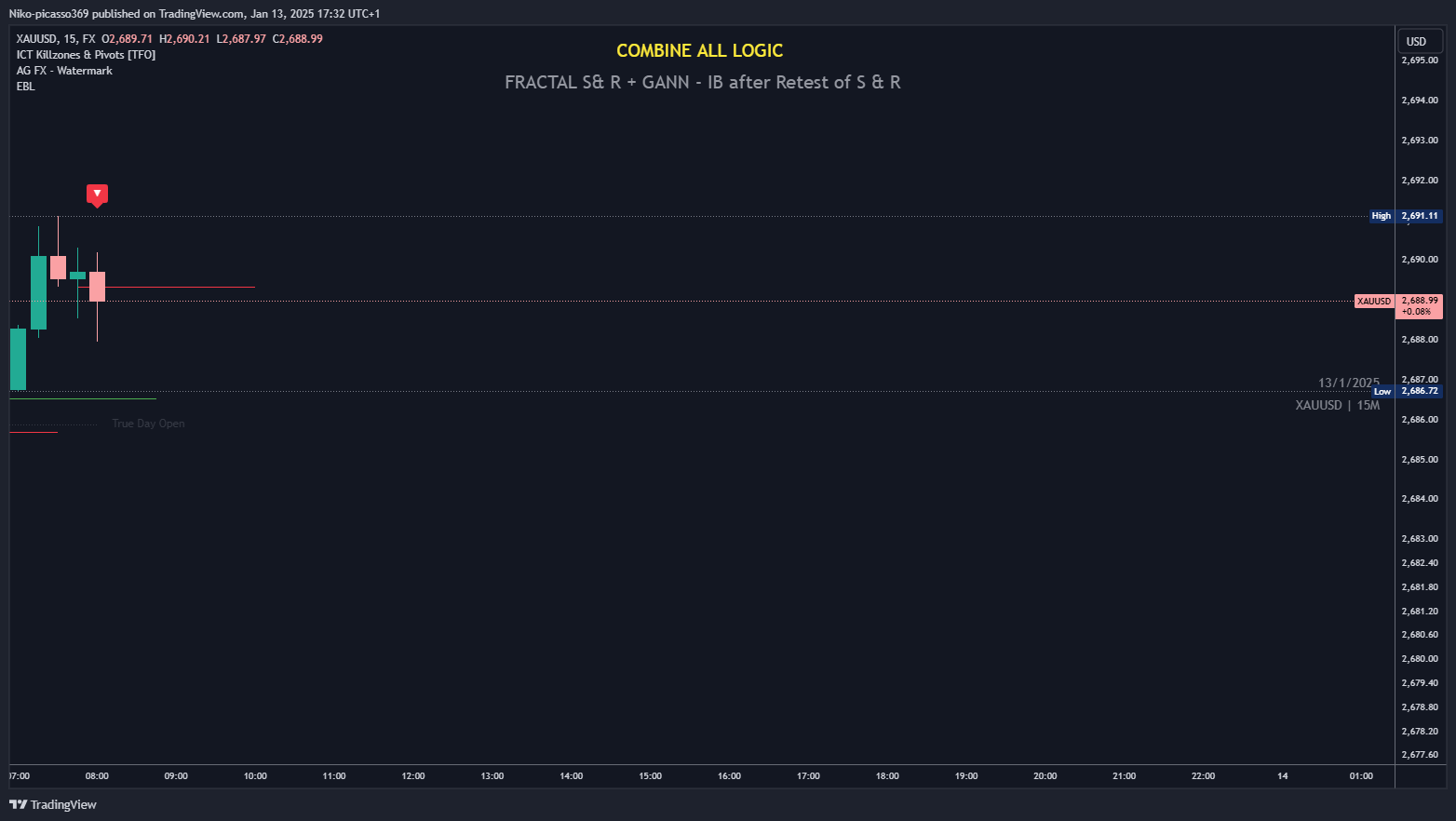Click the True Day Open label

tap(148, 424)
